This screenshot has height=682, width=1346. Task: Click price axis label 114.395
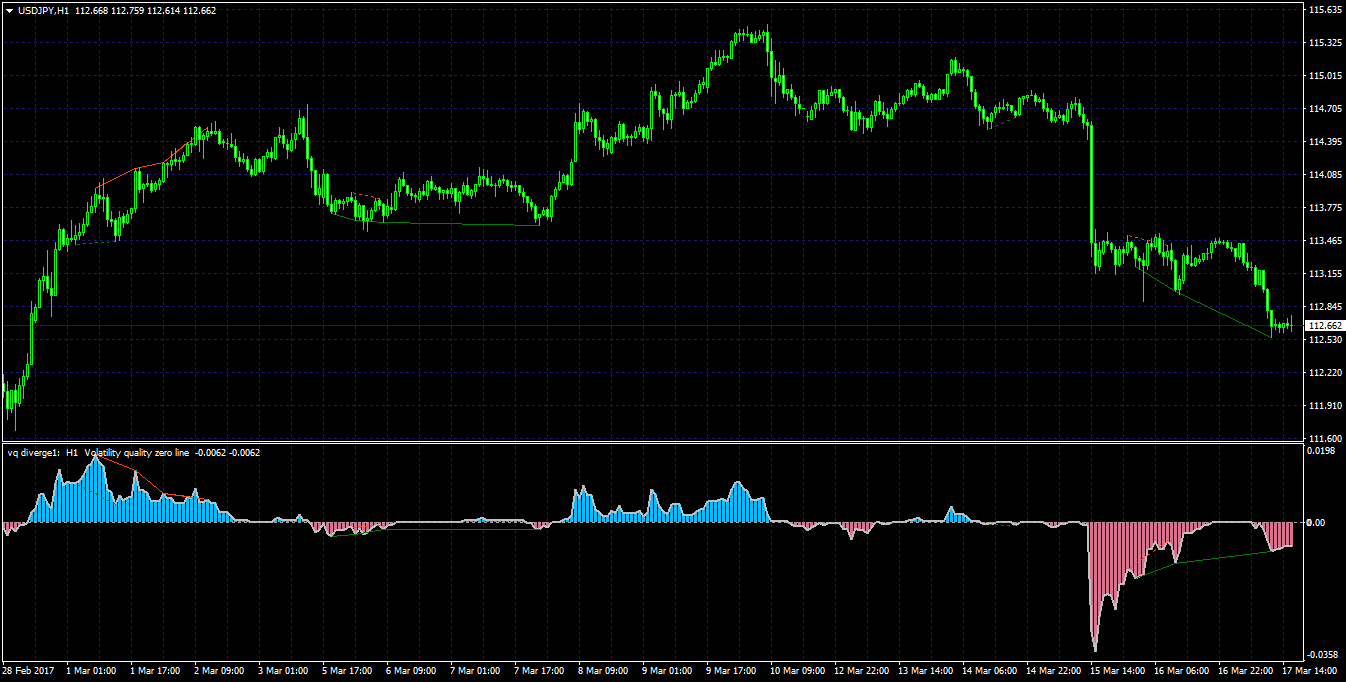(1324, 142)
